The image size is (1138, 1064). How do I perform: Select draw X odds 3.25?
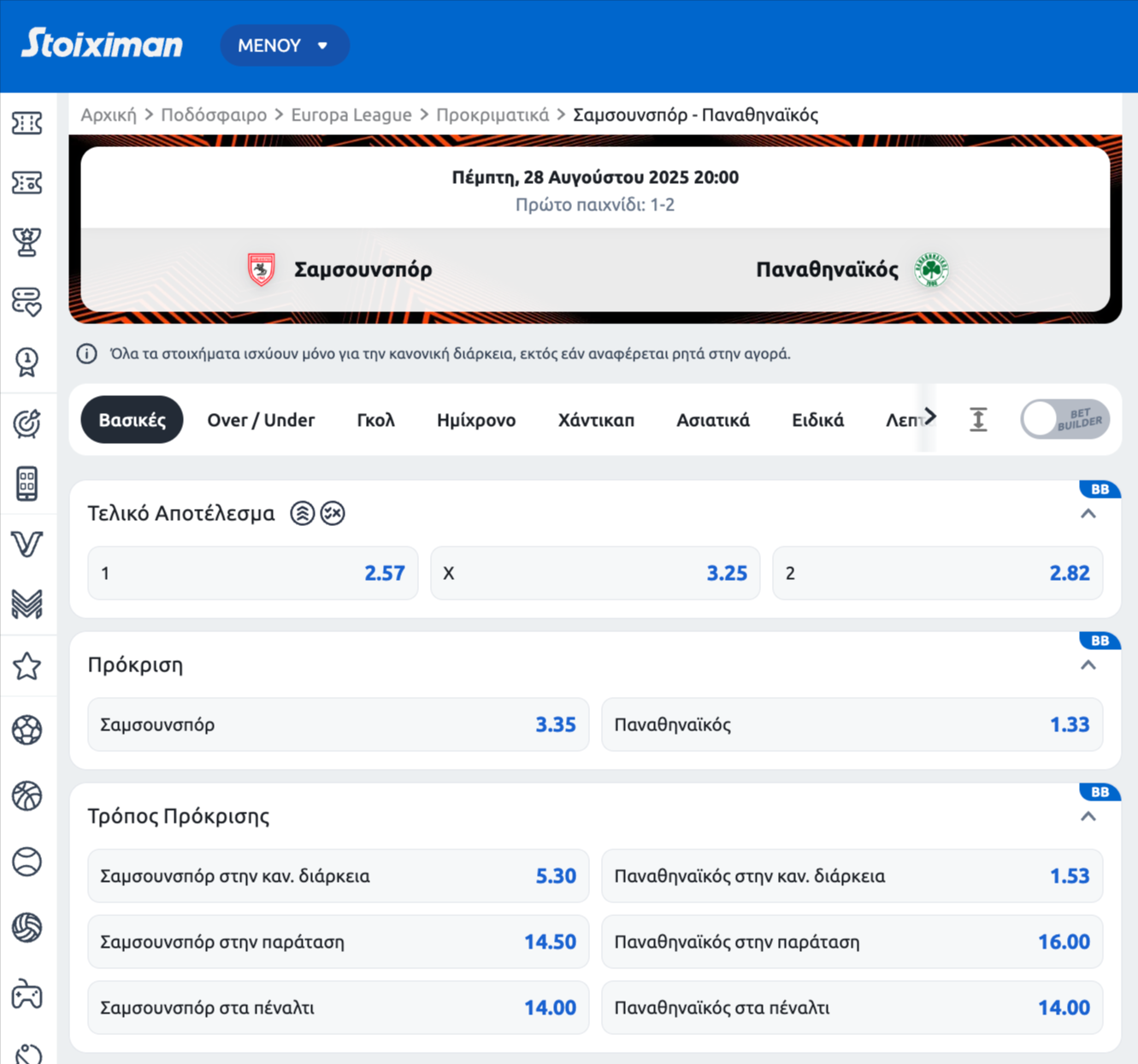(595, 573)
